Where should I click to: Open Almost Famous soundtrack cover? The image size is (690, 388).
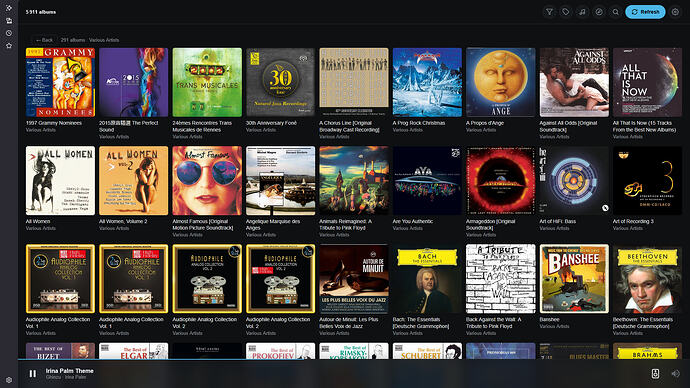click(x=207, y=180)
